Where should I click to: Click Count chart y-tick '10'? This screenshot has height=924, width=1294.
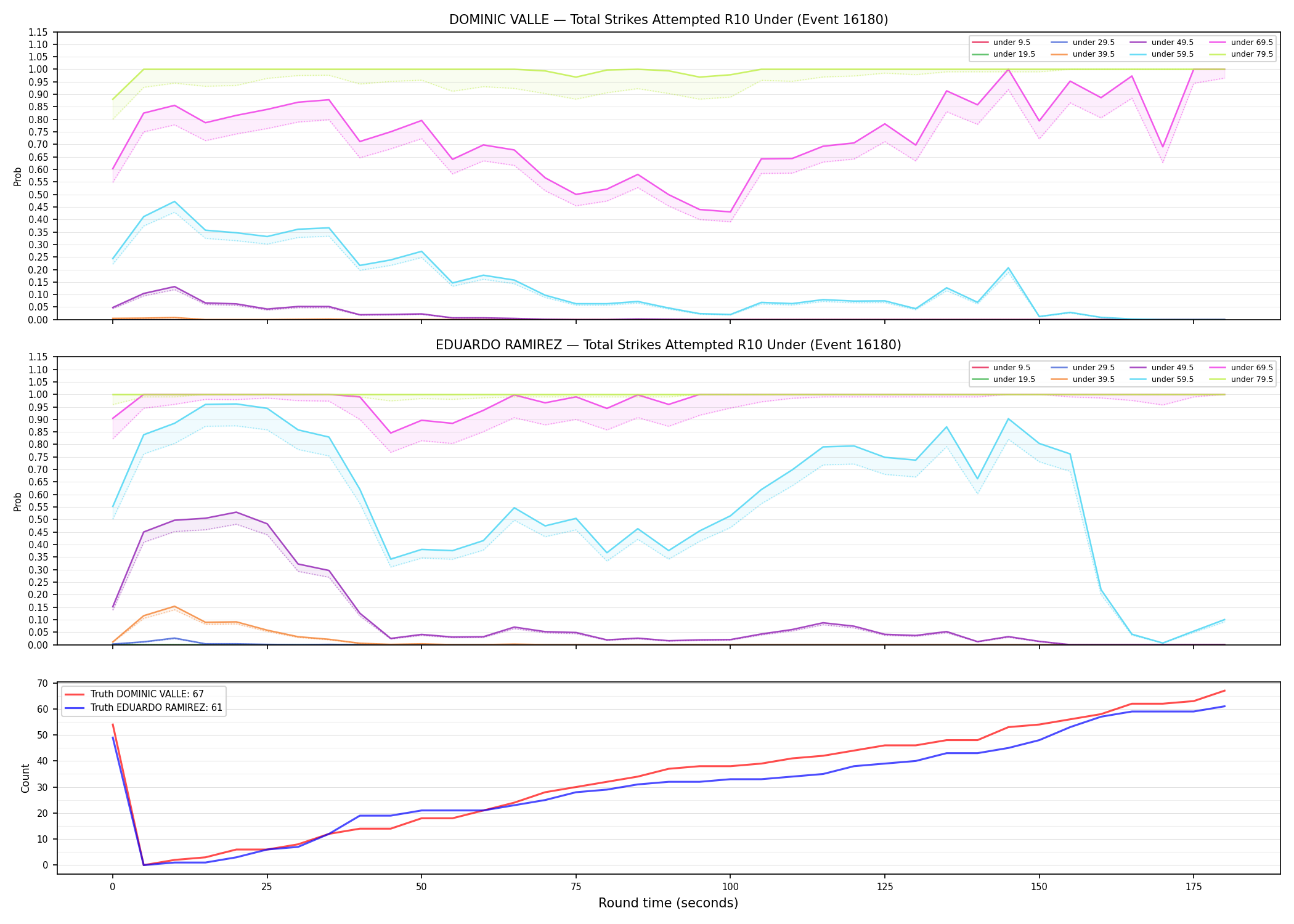click(x=43, y=839)
